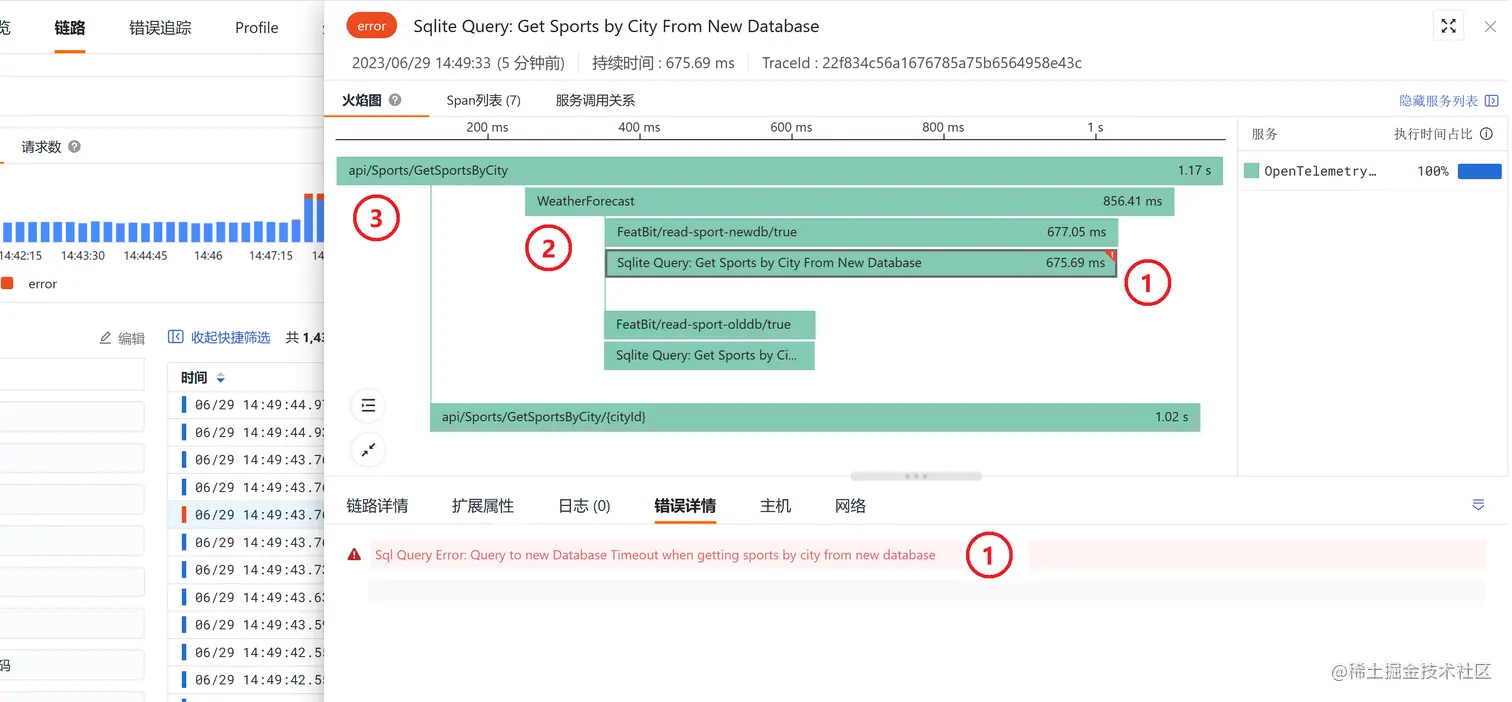Click the 服务 column header
Image resolution: width=1512 pixels, height=702 pixels.
1265,134
